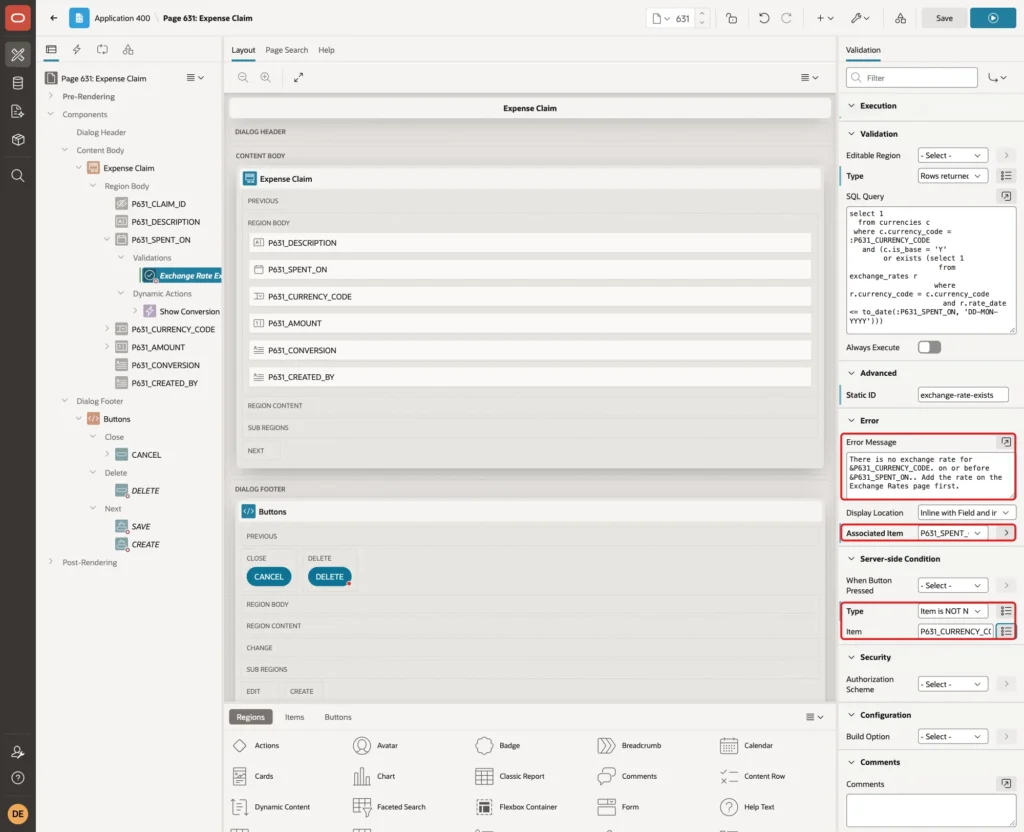The image size is (1024, 832).
Task: Open Gallery cube icon in sidebar
Action: [x=18, y=140]
